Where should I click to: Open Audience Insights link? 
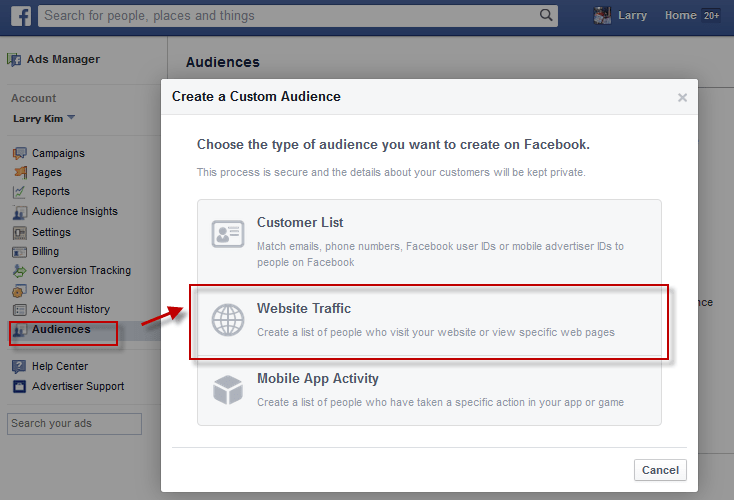tap(74, 211)
